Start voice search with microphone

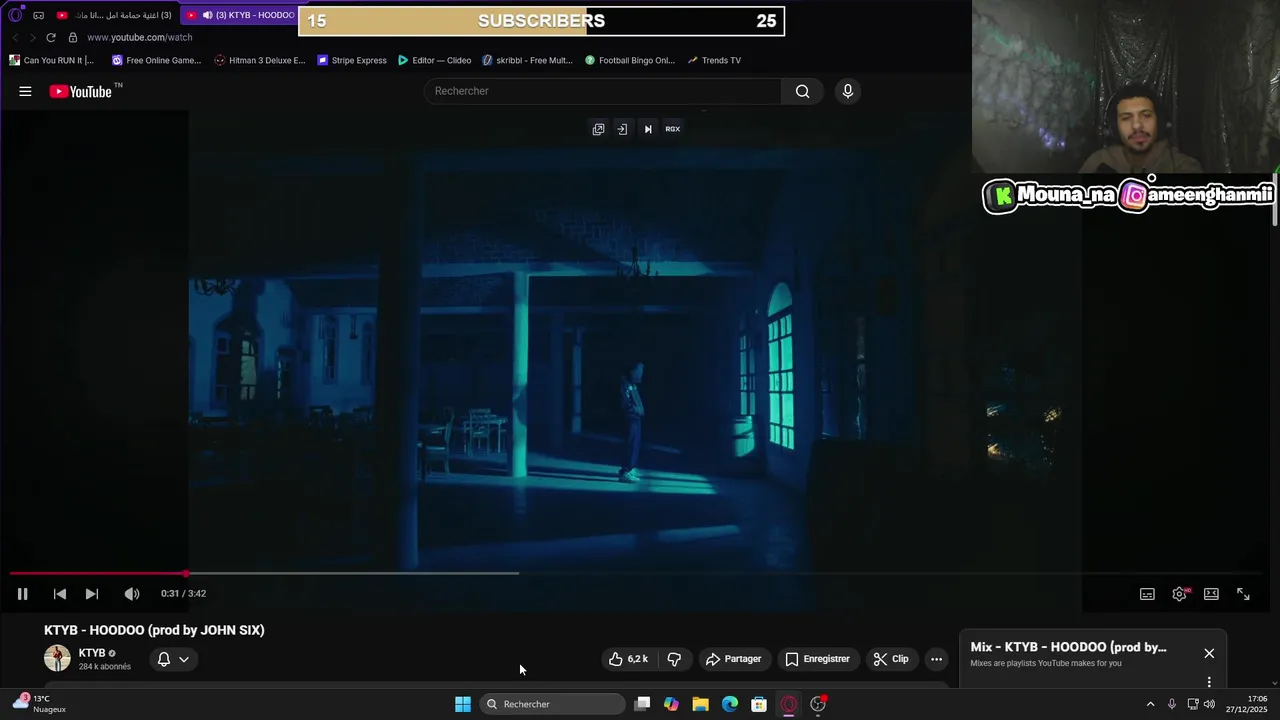coord(847,91)
